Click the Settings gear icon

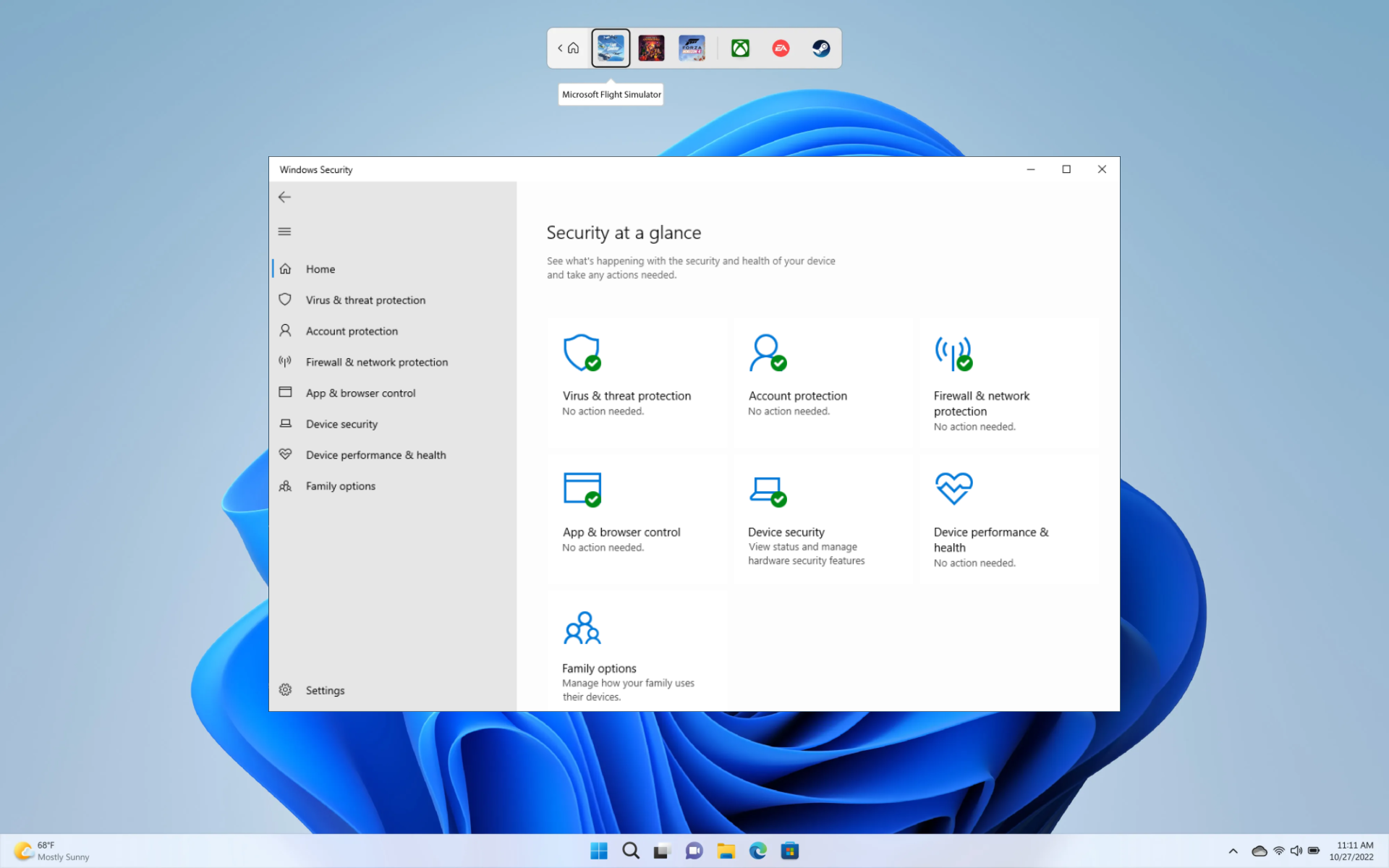pyautogui.click(x=285, y=689)
